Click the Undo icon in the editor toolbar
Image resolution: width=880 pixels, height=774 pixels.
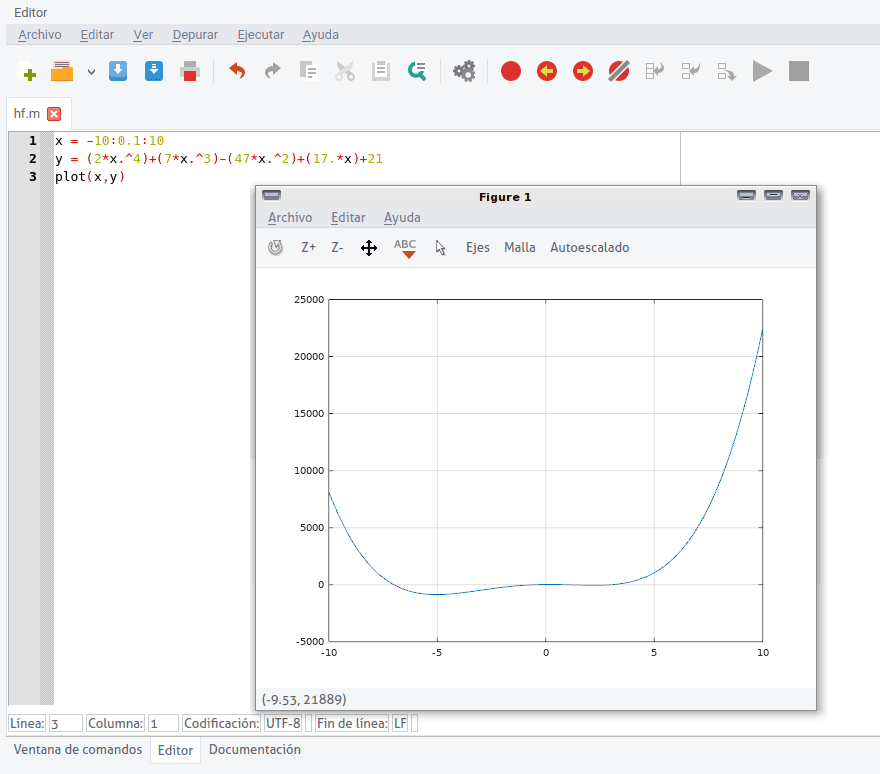click(x=237, y=71)
